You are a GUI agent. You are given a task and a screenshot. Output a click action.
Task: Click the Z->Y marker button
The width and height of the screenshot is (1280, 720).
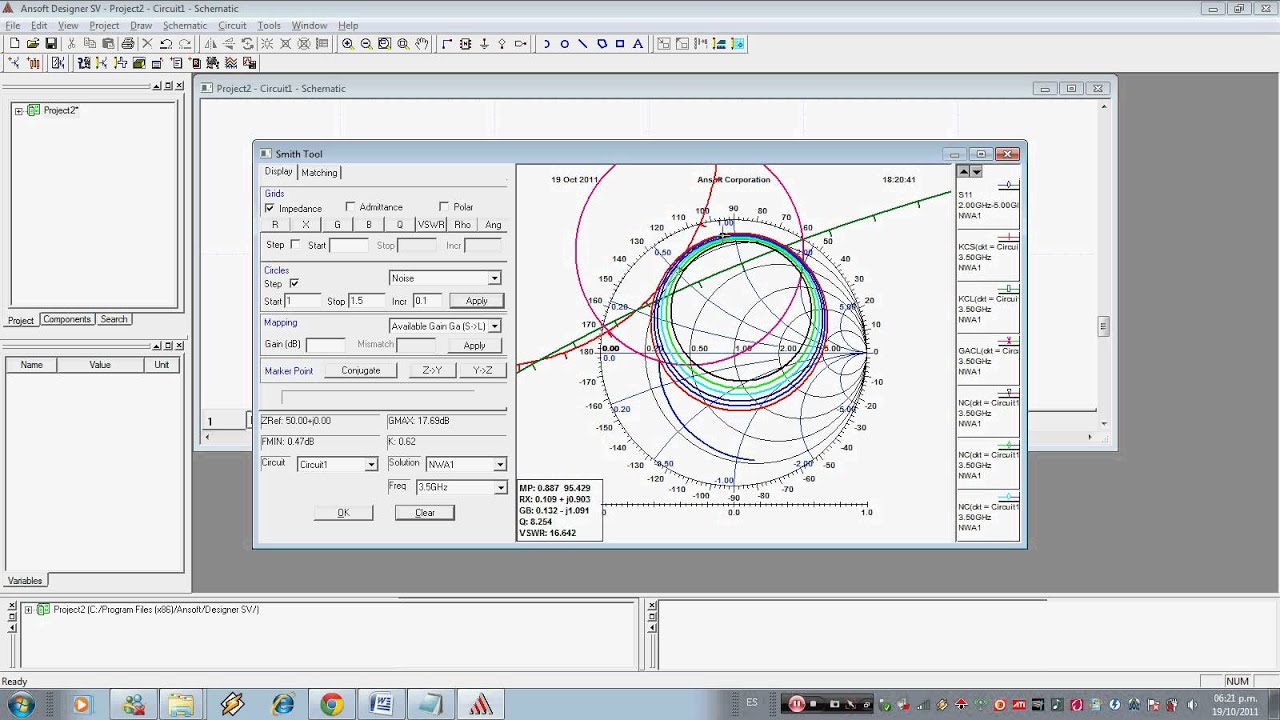tap(432, 371)
